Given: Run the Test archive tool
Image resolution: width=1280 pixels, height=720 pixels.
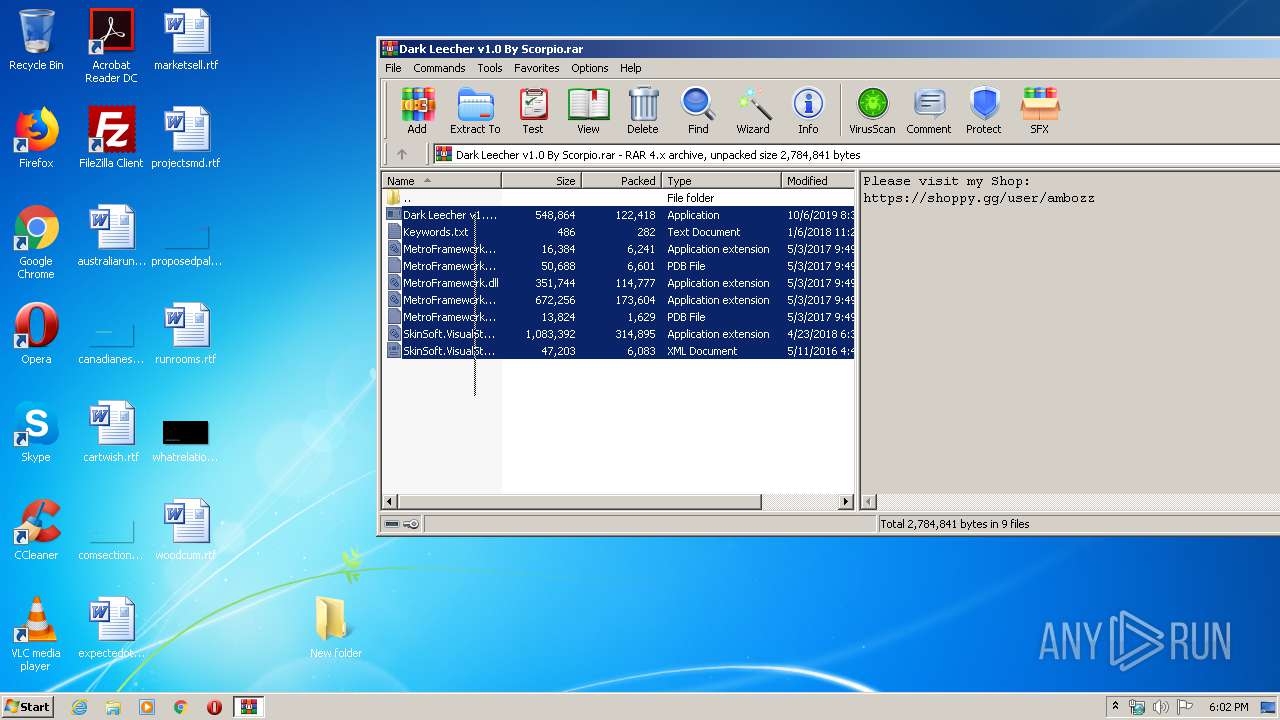Looking at the screenshot, I should pos(533,110).
